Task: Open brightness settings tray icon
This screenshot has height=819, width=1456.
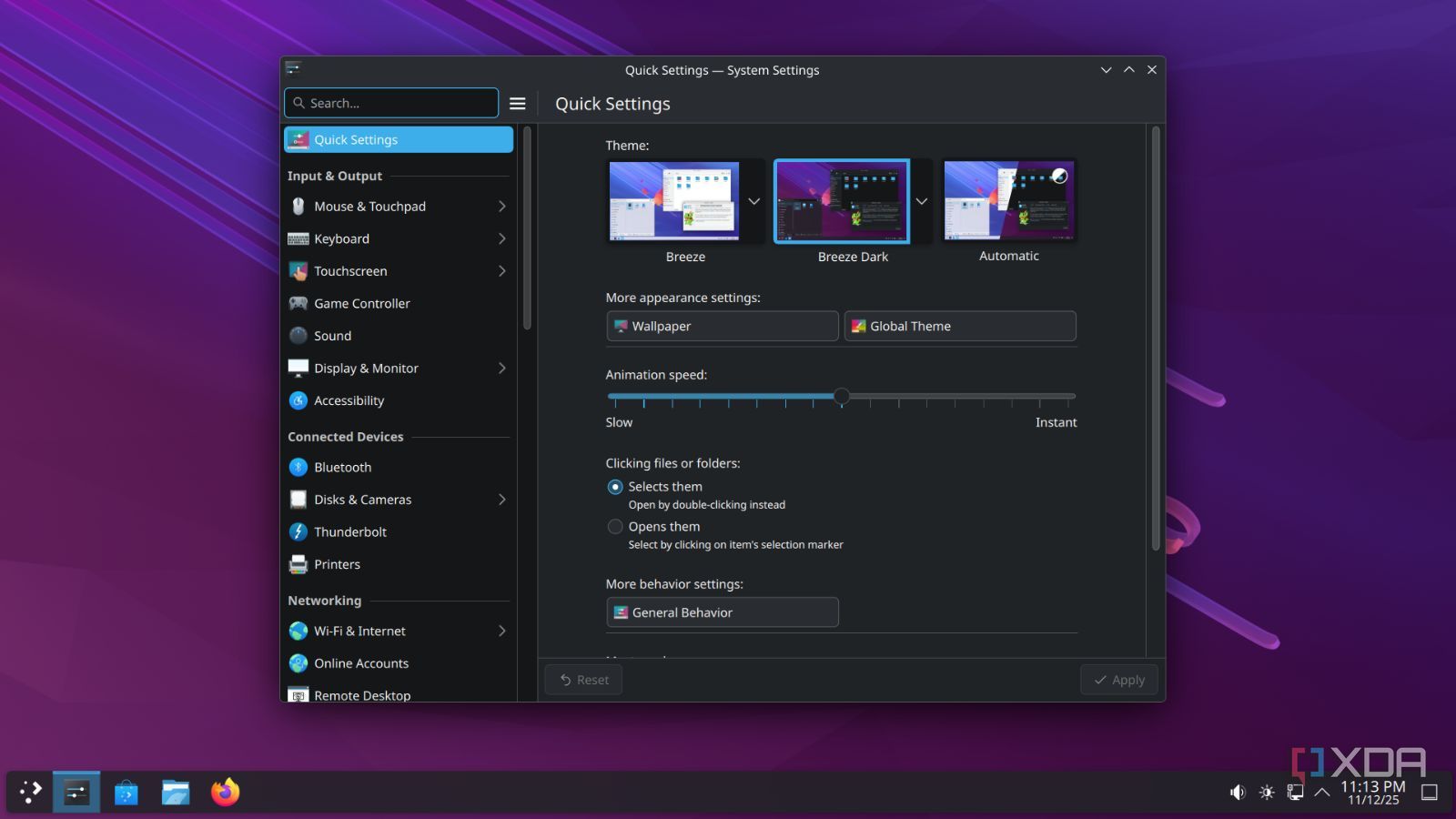Action: tap(1267, 793)
